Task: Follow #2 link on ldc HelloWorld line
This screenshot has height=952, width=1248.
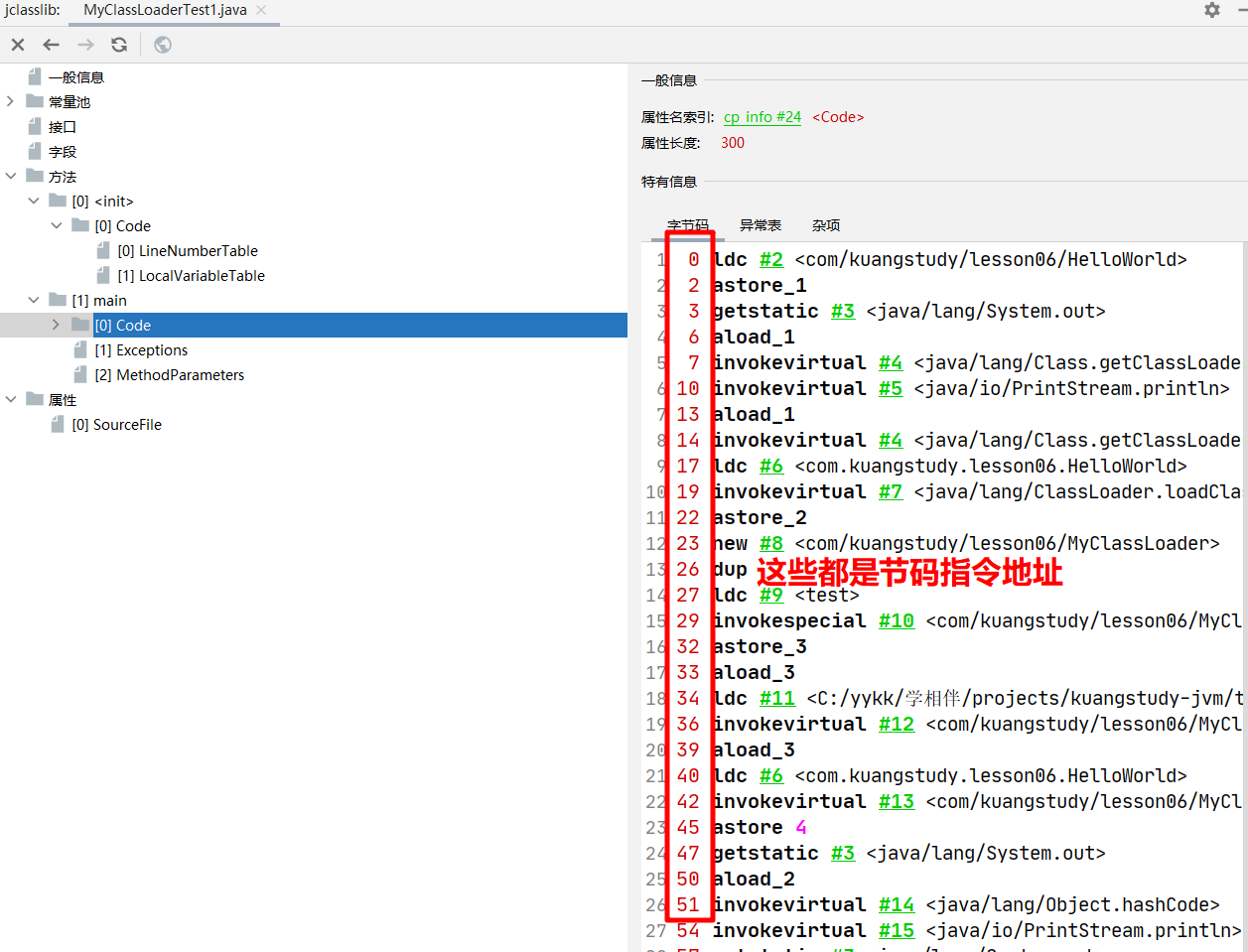Action: click(771, 259)
